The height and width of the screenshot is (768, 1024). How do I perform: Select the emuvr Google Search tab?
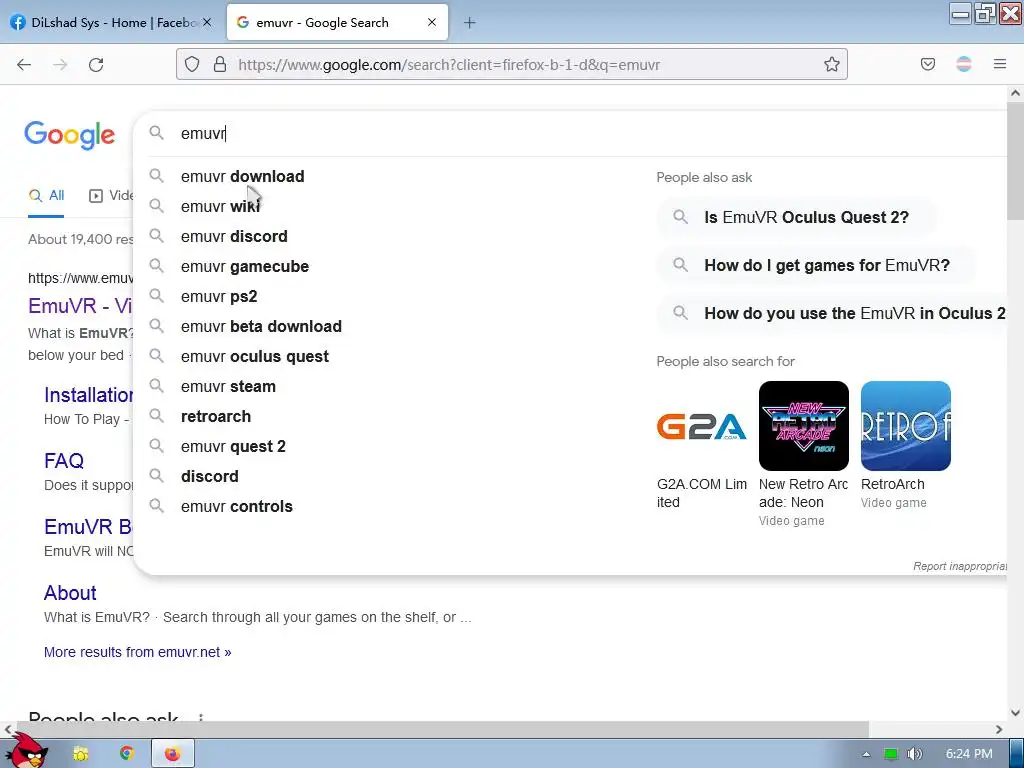point(337,22)
